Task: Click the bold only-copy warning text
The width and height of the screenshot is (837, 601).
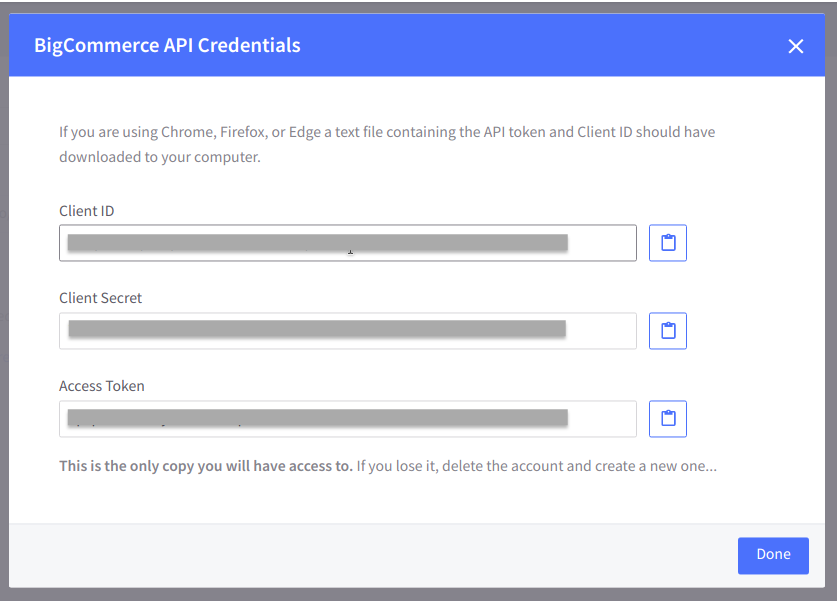Action: [x=206, y=466]
